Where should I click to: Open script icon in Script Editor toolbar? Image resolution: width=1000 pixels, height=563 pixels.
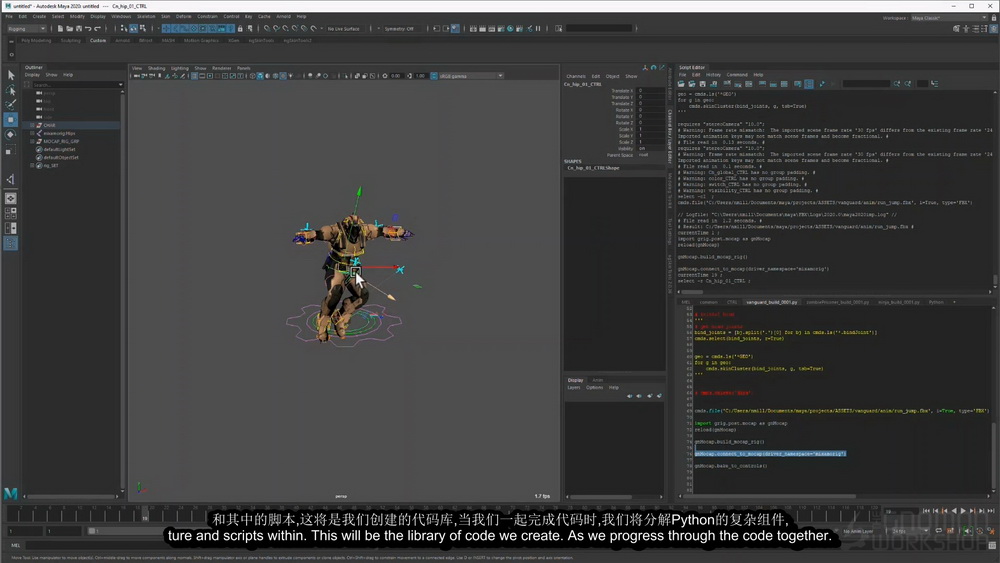click(x=681, y=84)
